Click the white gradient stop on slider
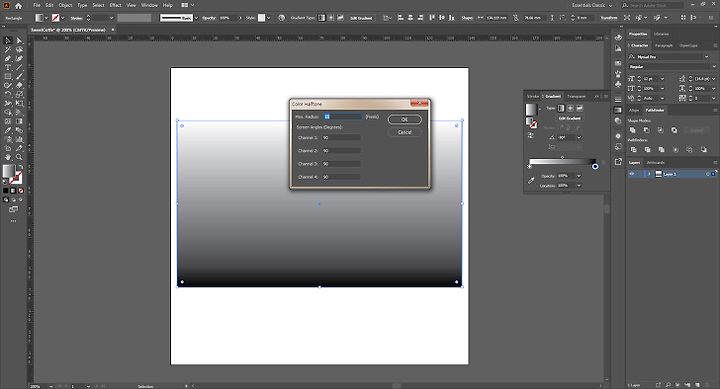The width and height of the screenshot is (720, 389). point(529,167)
